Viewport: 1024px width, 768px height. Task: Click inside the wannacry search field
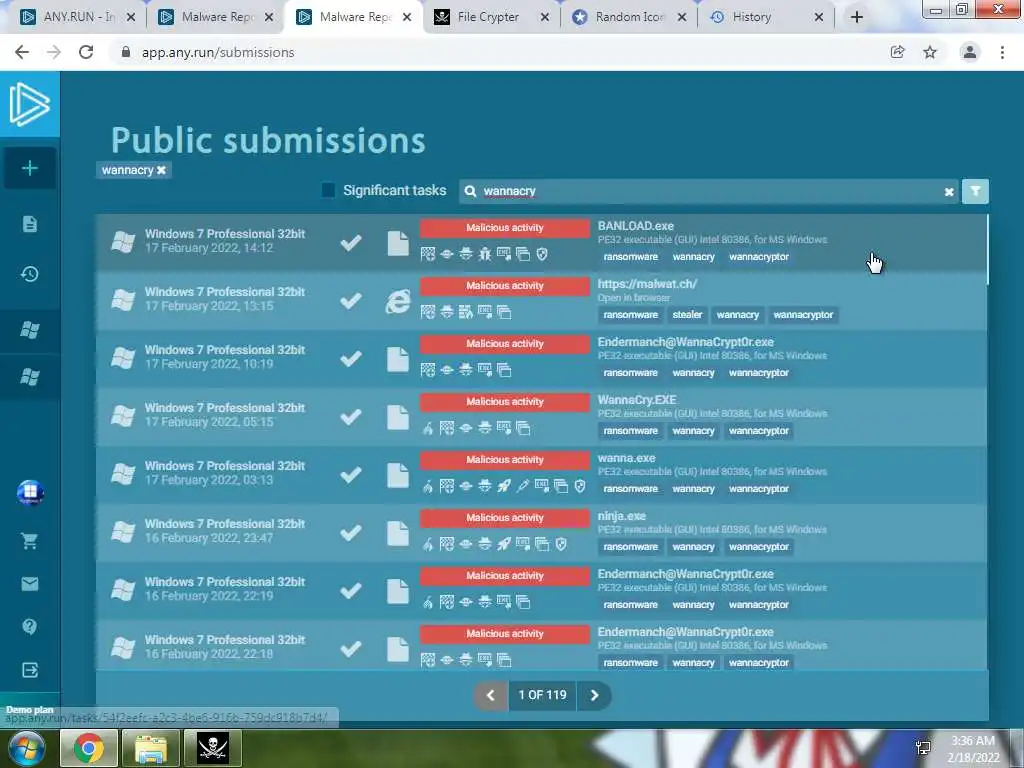(x=709, y=191)
